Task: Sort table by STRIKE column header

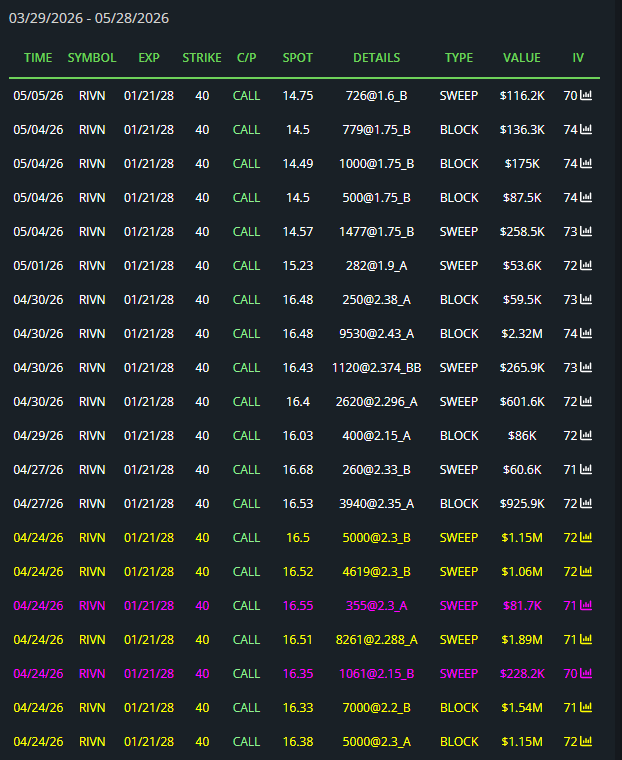Action: [202, 58]
